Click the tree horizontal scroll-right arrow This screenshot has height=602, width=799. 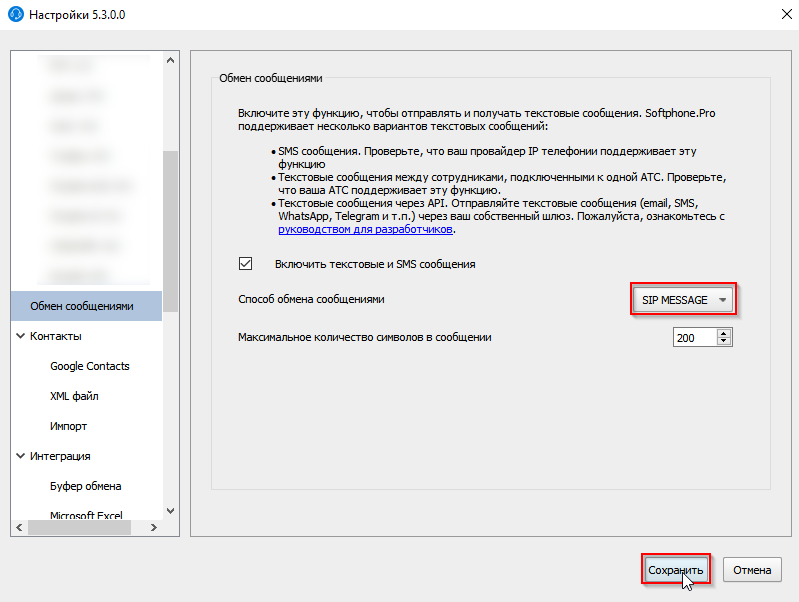point(153,528)
